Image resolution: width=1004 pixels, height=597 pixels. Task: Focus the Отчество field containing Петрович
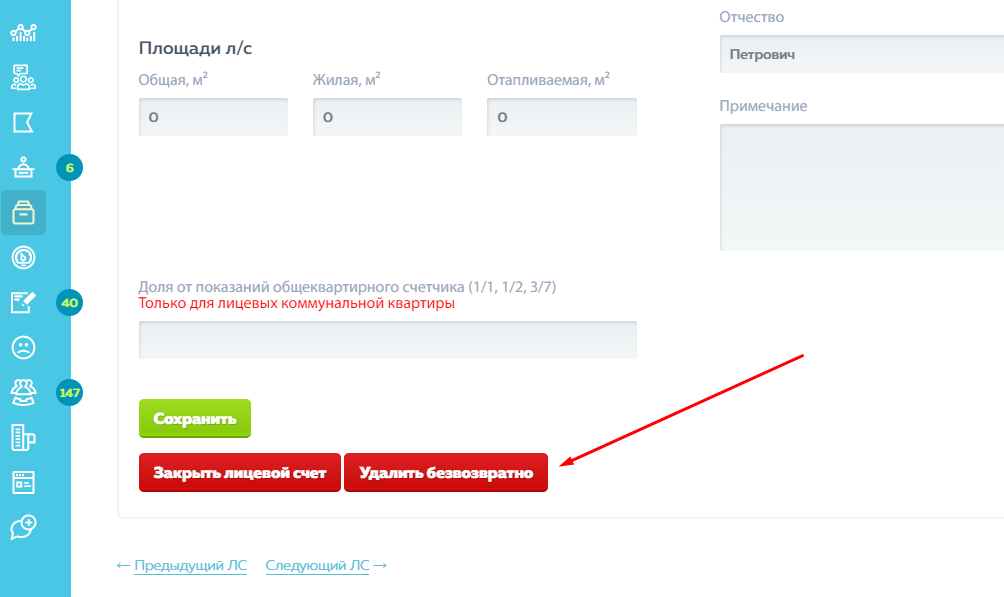(x=862, y=54)
